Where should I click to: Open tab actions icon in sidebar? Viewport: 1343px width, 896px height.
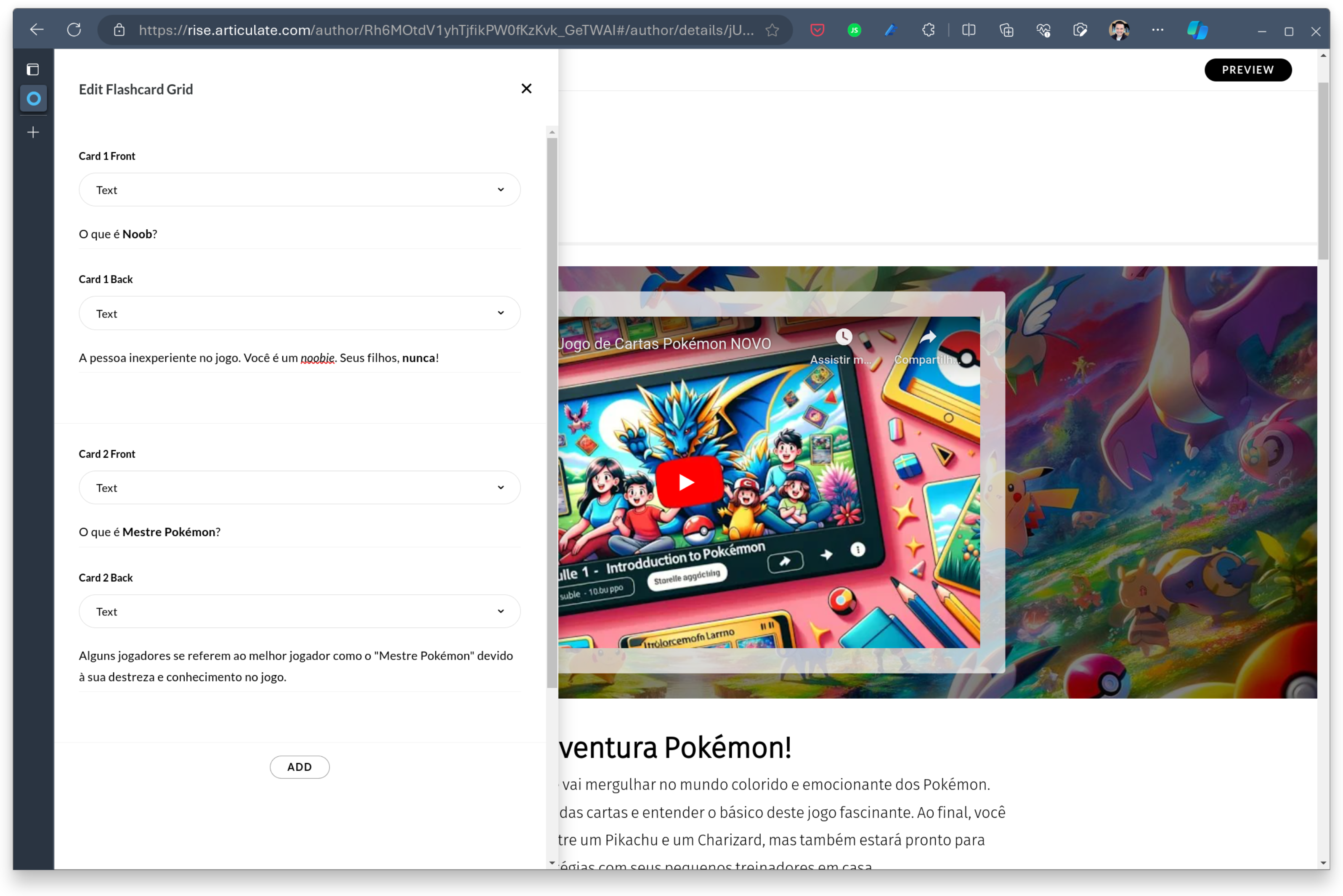coord(33,70)
